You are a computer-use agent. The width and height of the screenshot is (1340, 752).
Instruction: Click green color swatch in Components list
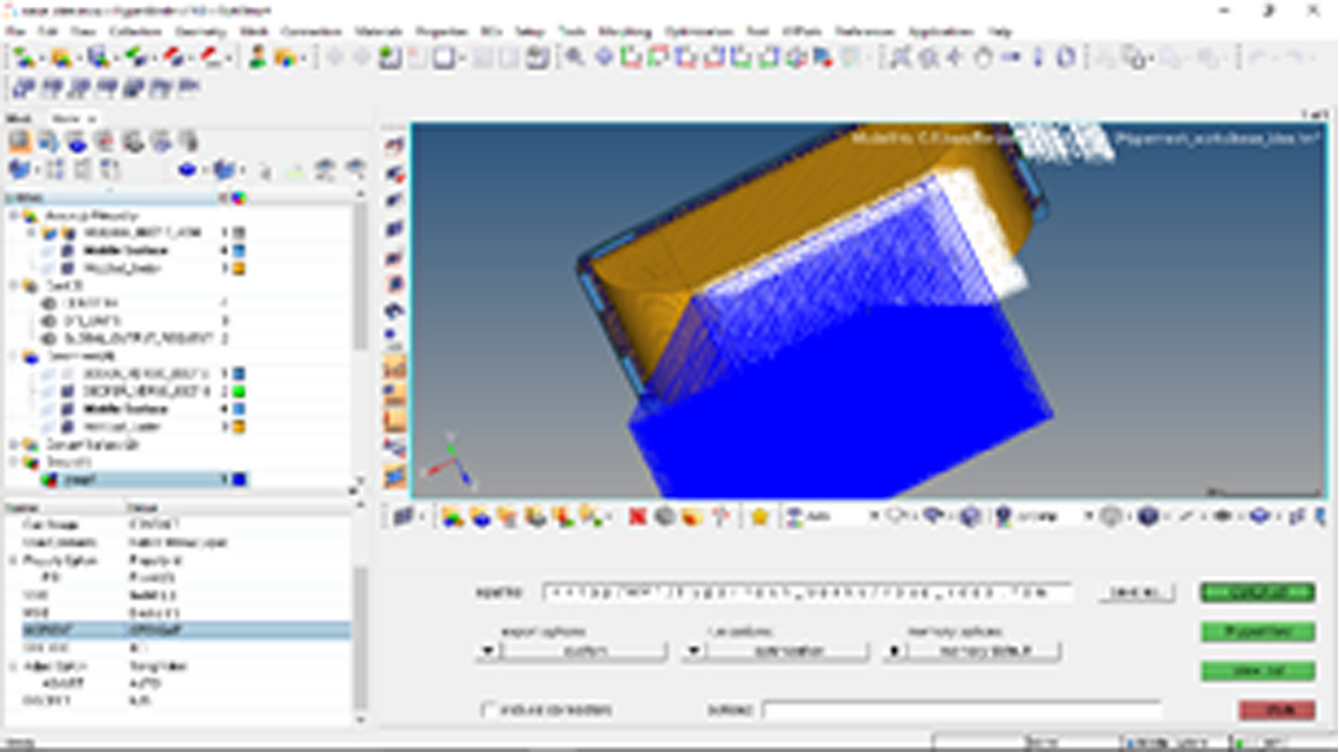[x=239, y=391]
